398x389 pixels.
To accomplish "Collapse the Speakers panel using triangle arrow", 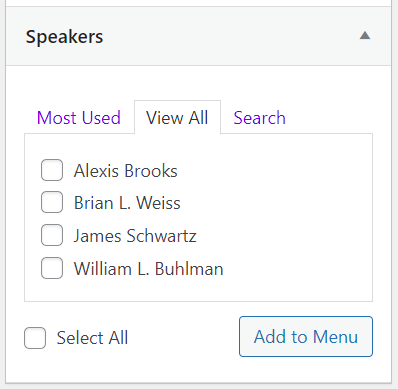I will coord(365,35).
